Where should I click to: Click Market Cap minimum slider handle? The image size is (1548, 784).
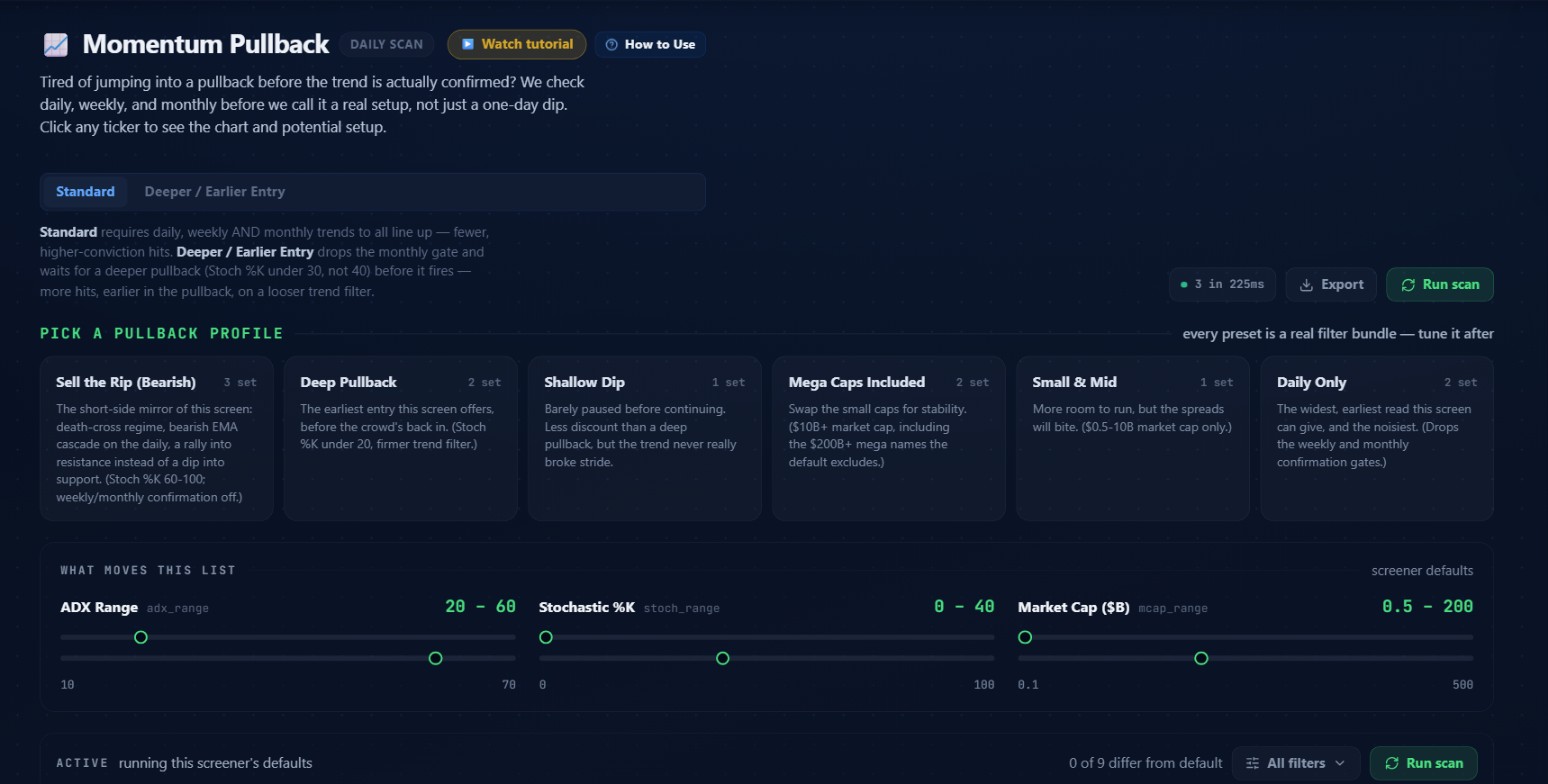(x=1025, y=637)
